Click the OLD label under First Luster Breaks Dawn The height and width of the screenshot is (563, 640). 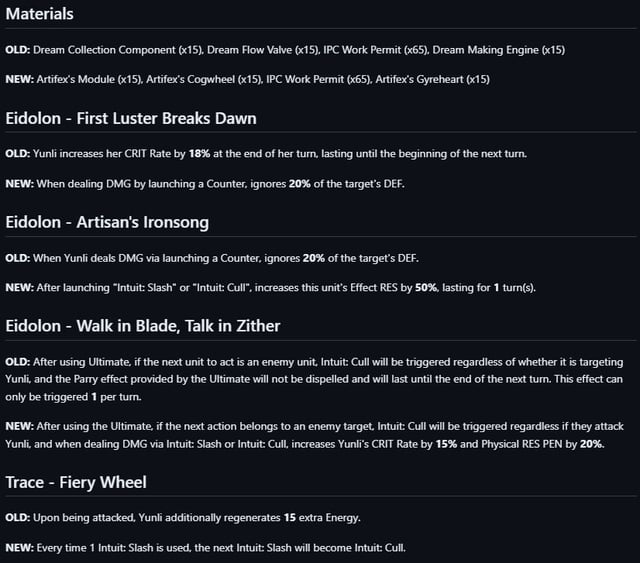point(18,154)
